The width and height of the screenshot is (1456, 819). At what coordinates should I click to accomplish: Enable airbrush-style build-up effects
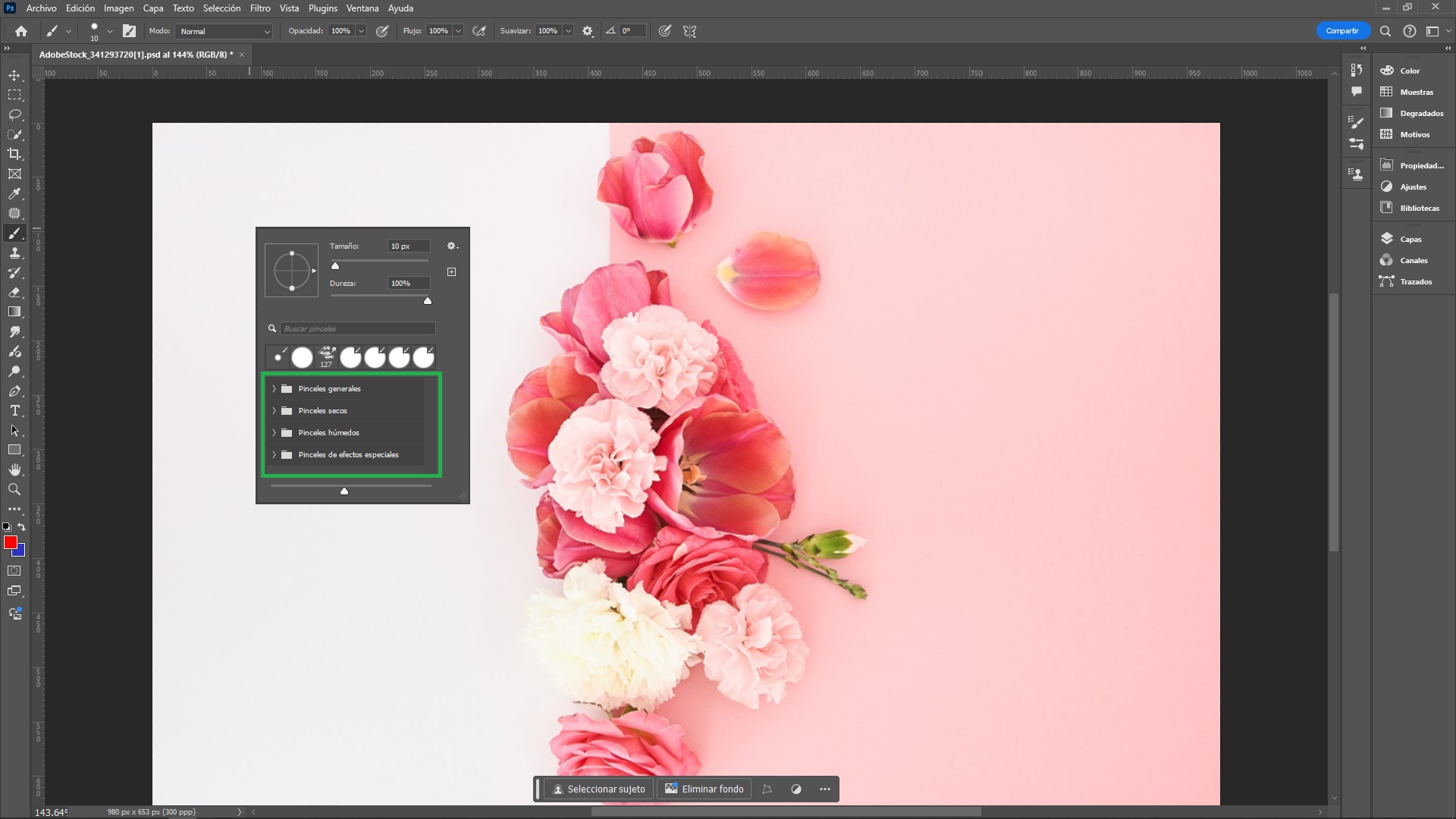479,31
